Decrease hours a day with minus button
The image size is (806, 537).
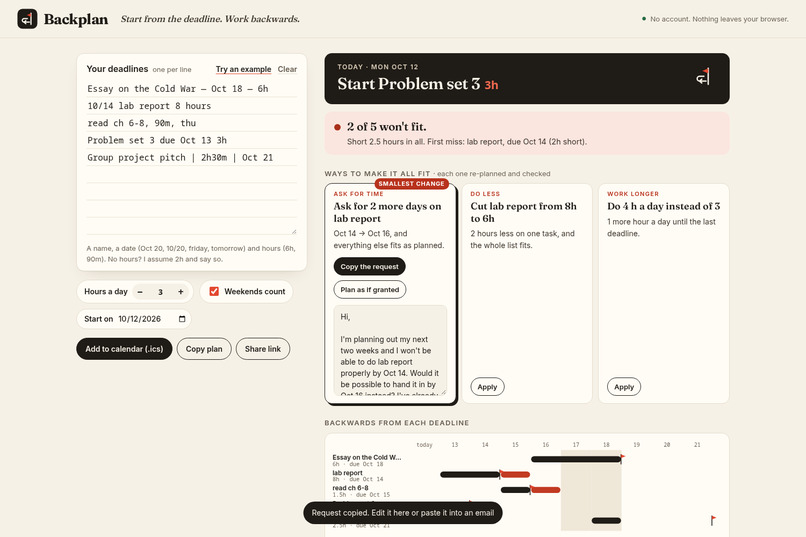tap(140, 292)
